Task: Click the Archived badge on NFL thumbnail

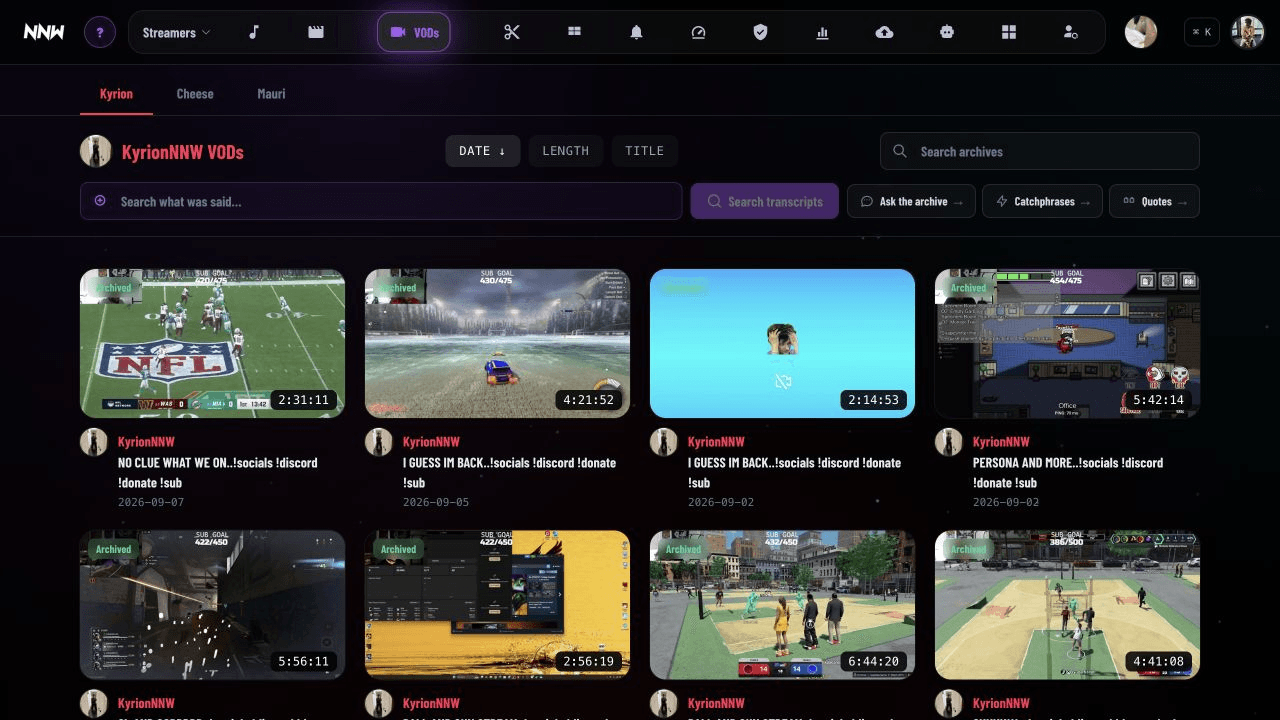Action: click(113, 288)
